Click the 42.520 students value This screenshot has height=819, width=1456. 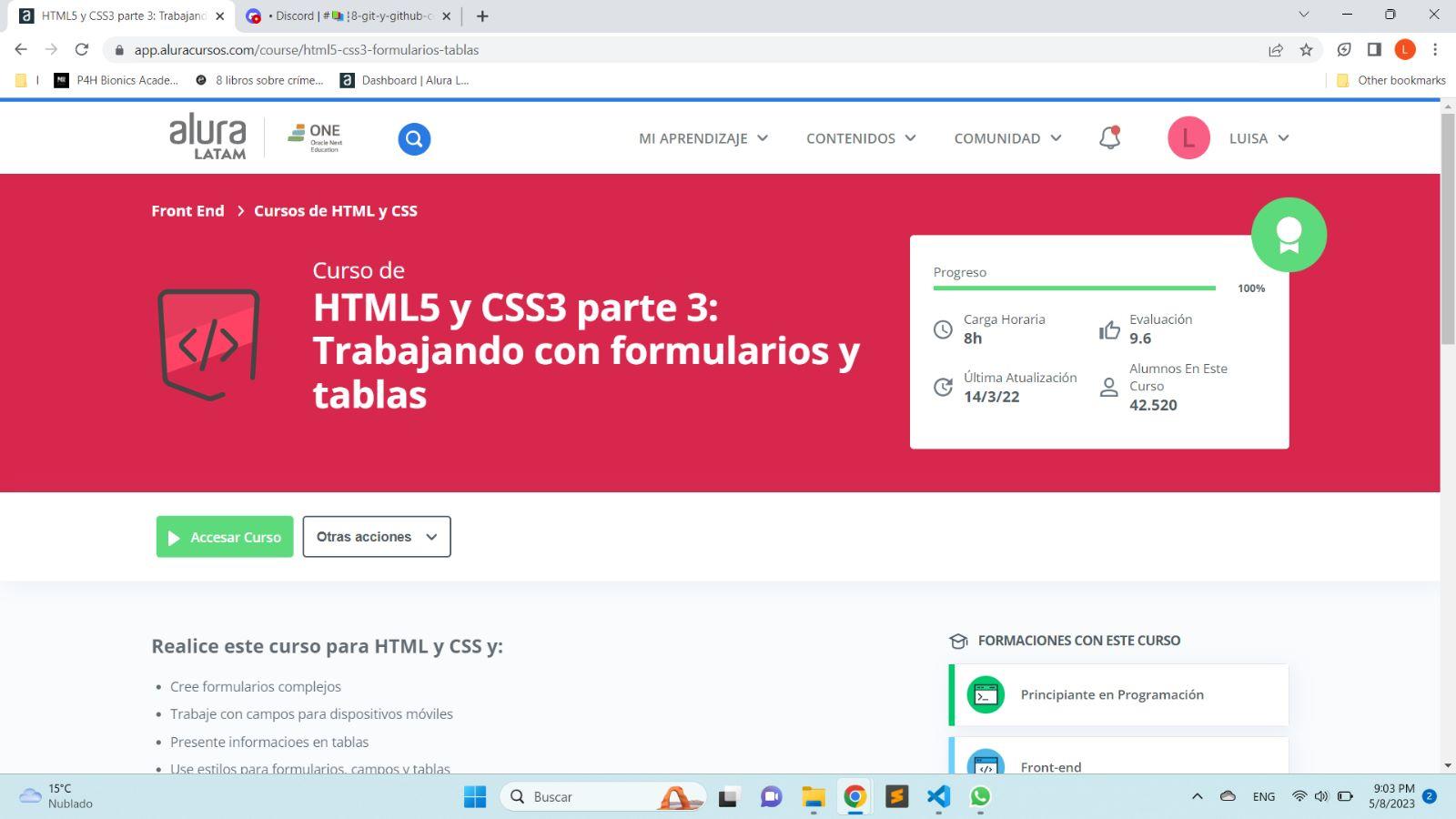1153,406
